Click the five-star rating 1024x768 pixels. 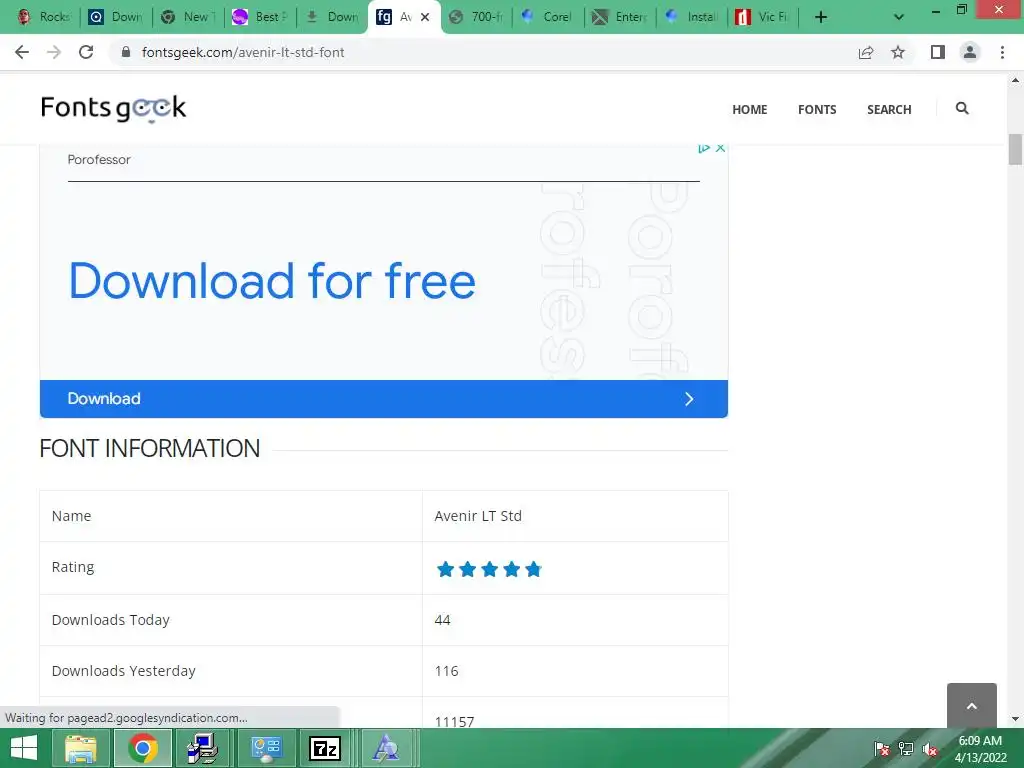click(489, 569)
